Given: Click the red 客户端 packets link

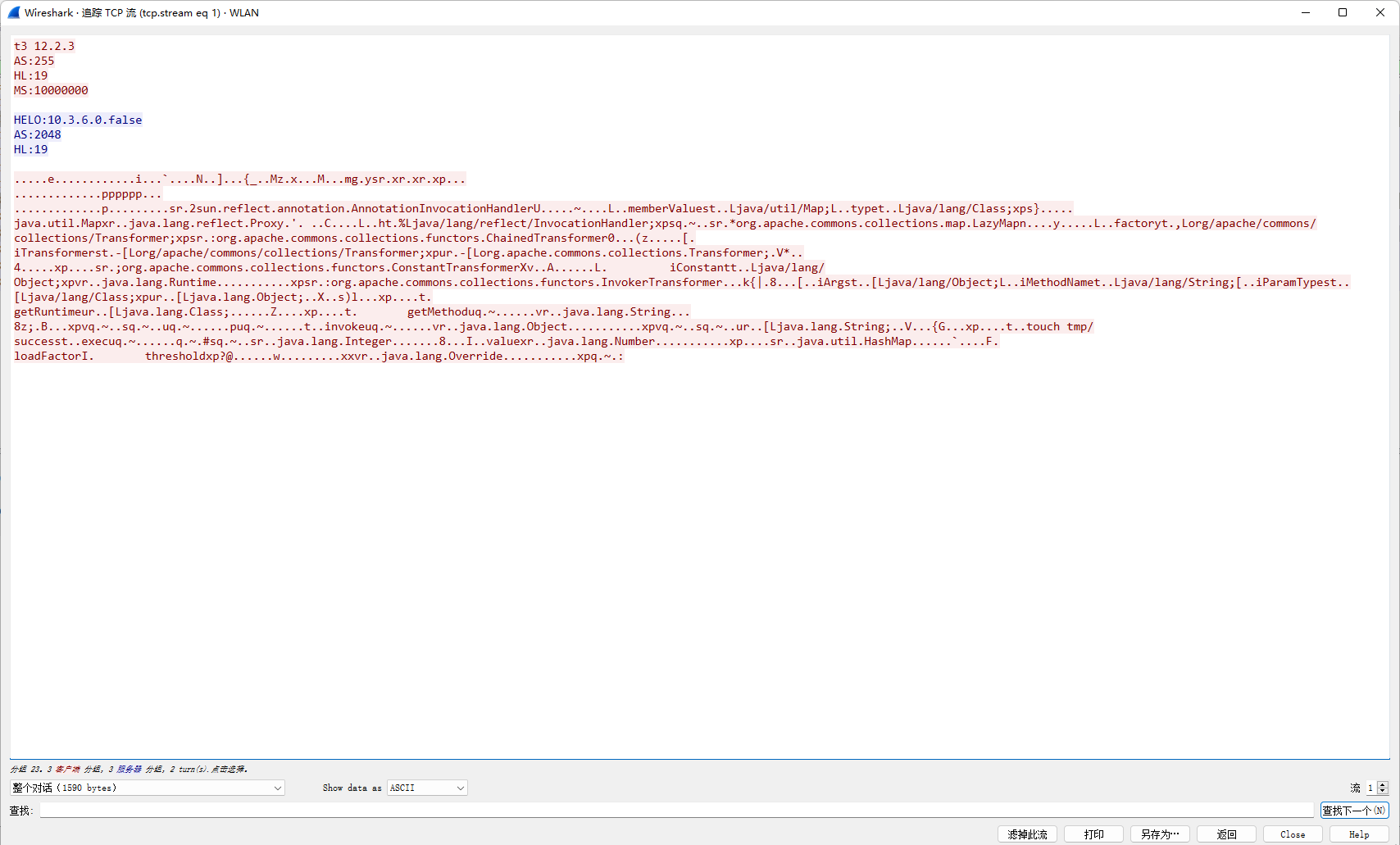Looking at the screenshot, I should click(x=63, y=769).
